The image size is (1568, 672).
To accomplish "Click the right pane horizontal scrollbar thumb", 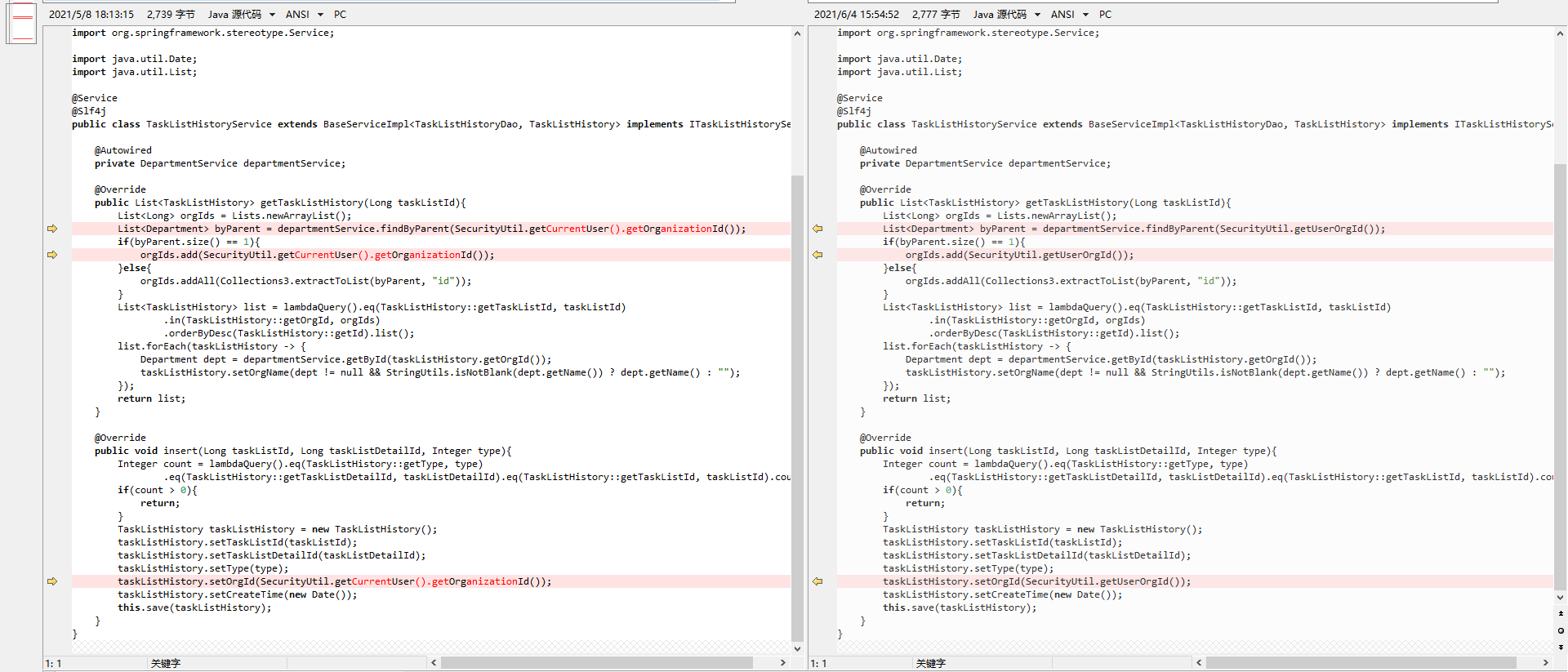I will pos(1361,663).
